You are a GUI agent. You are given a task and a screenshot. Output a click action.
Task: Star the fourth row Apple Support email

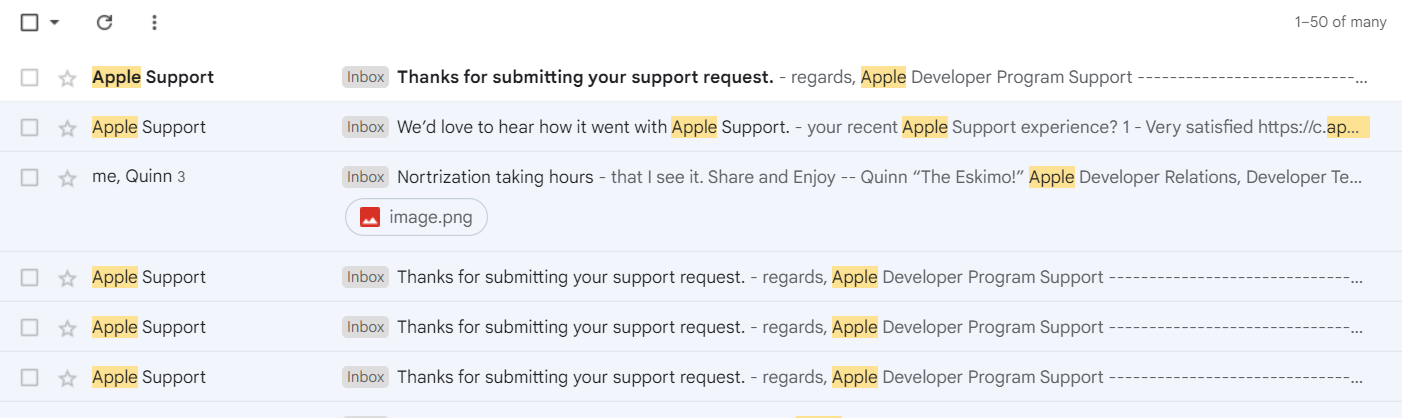67,278
